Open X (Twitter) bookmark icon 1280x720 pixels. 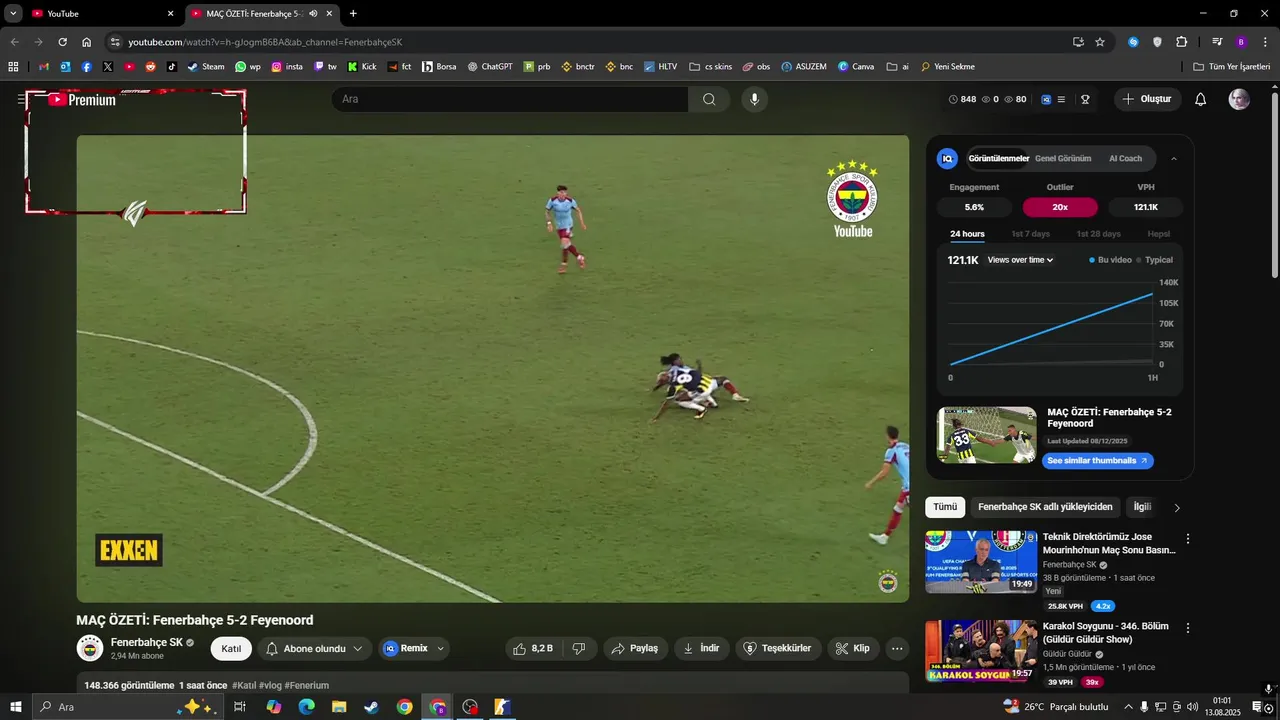[108, 67]
